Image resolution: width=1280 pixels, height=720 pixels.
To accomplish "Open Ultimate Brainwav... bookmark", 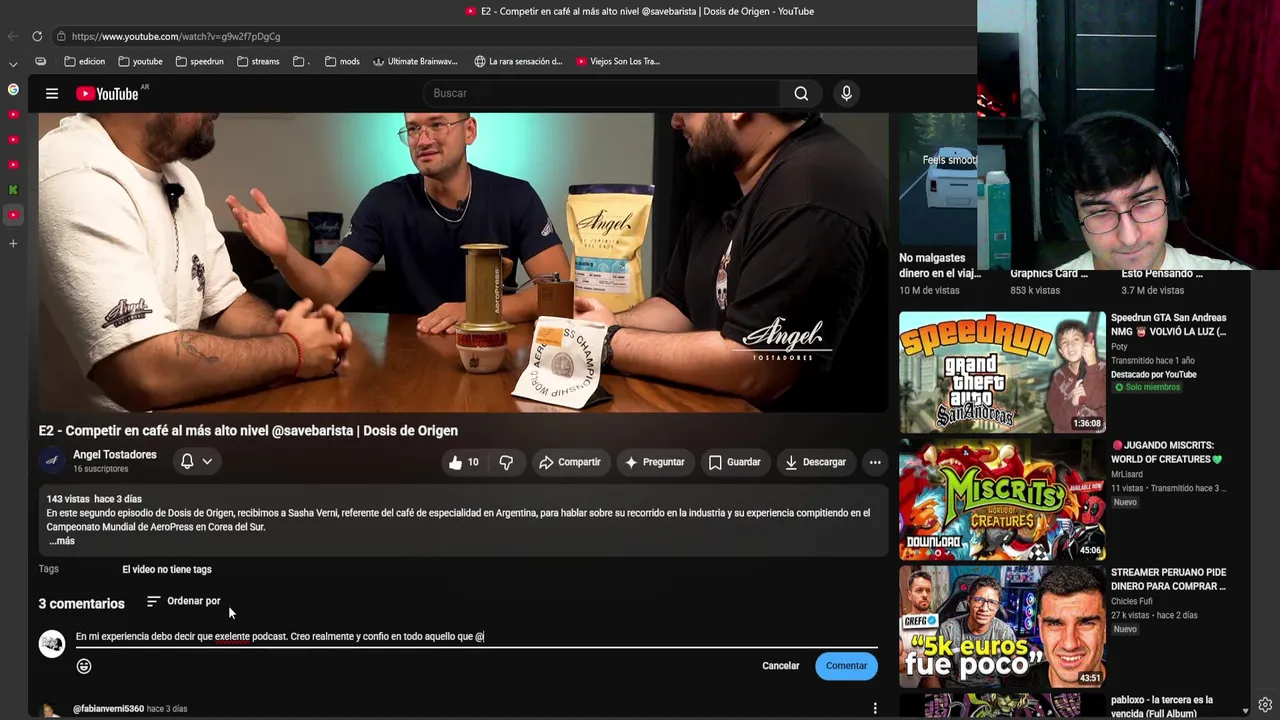I will pos(415,61).
